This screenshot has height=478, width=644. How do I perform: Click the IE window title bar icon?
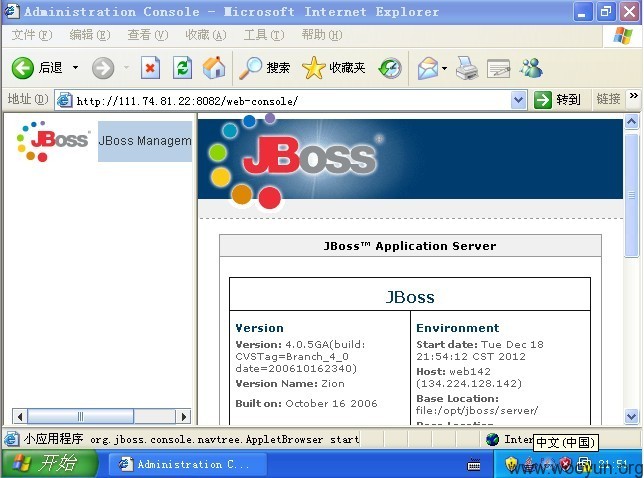(x=12, y=11)
